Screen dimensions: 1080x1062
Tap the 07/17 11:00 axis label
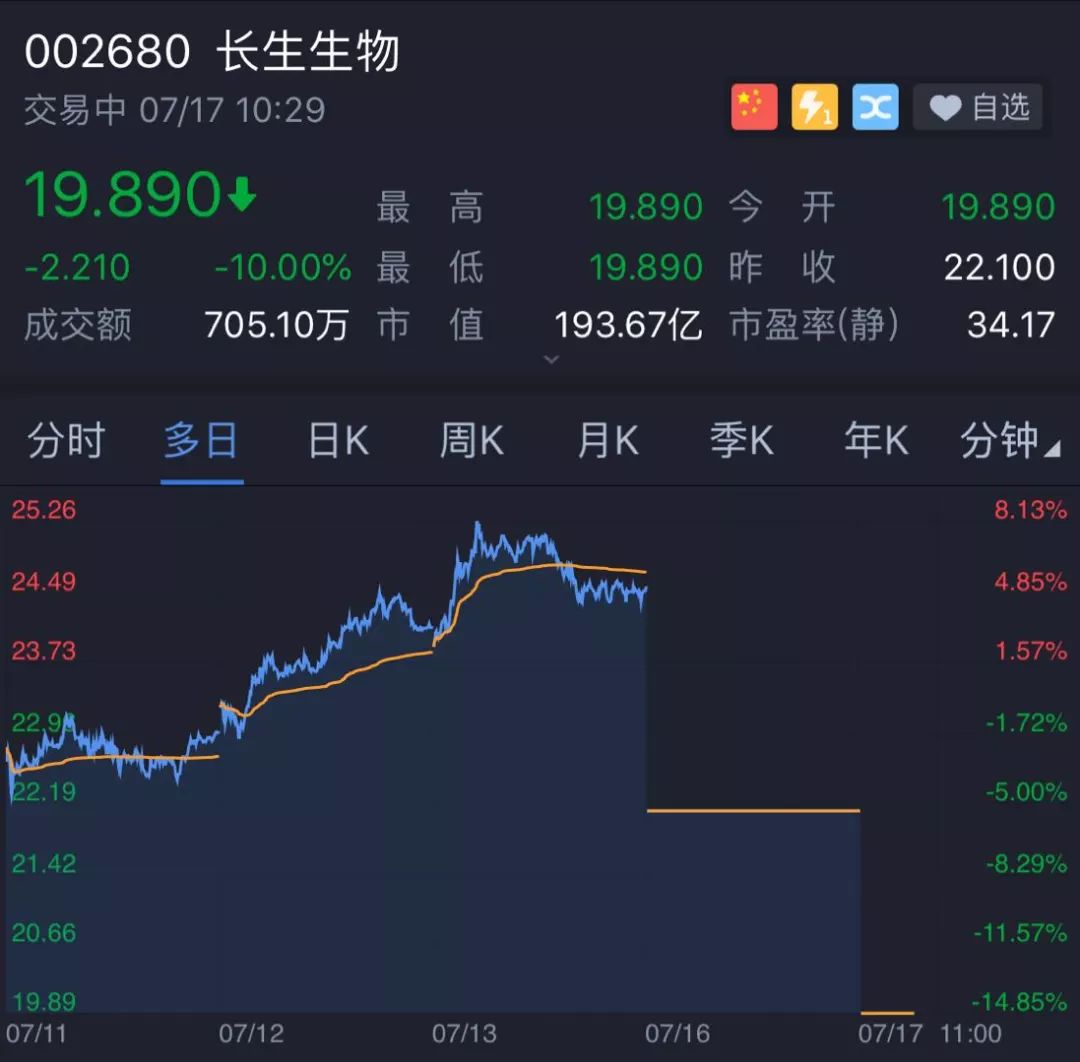tap(930, 1033)
